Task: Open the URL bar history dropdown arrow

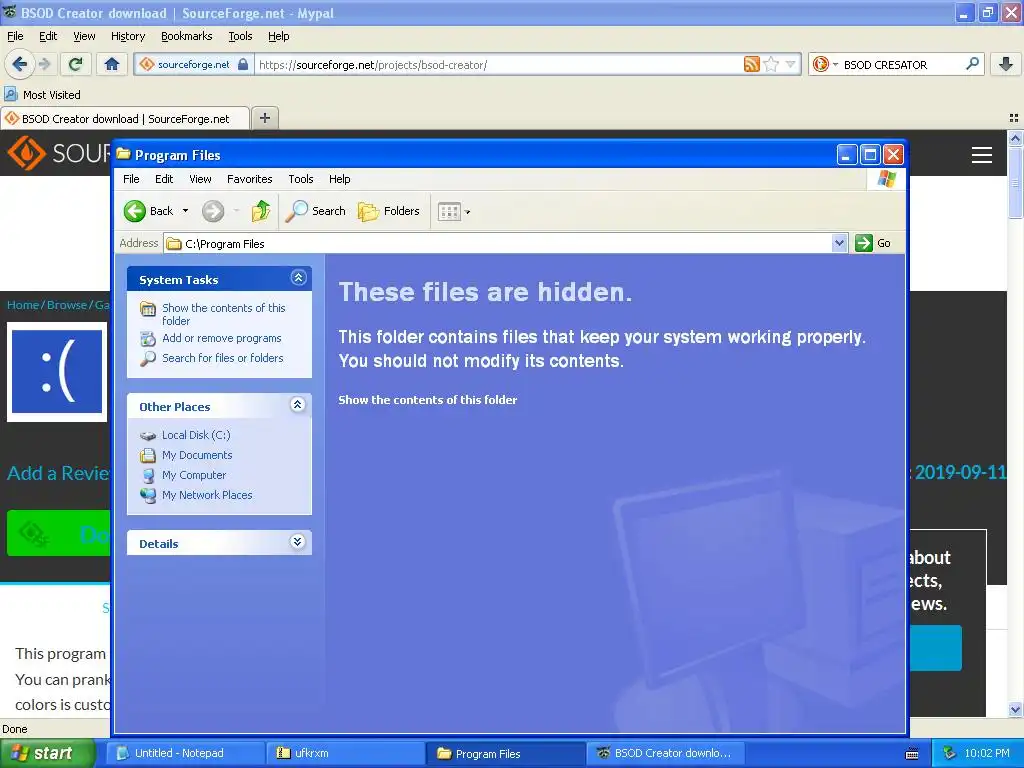Action: click(790, 64)
